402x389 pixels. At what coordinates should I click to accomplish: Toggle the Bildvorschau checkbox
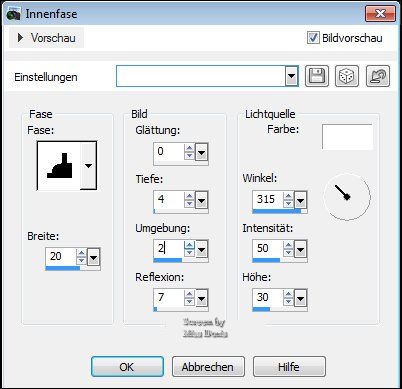click(x=313, y=38)
